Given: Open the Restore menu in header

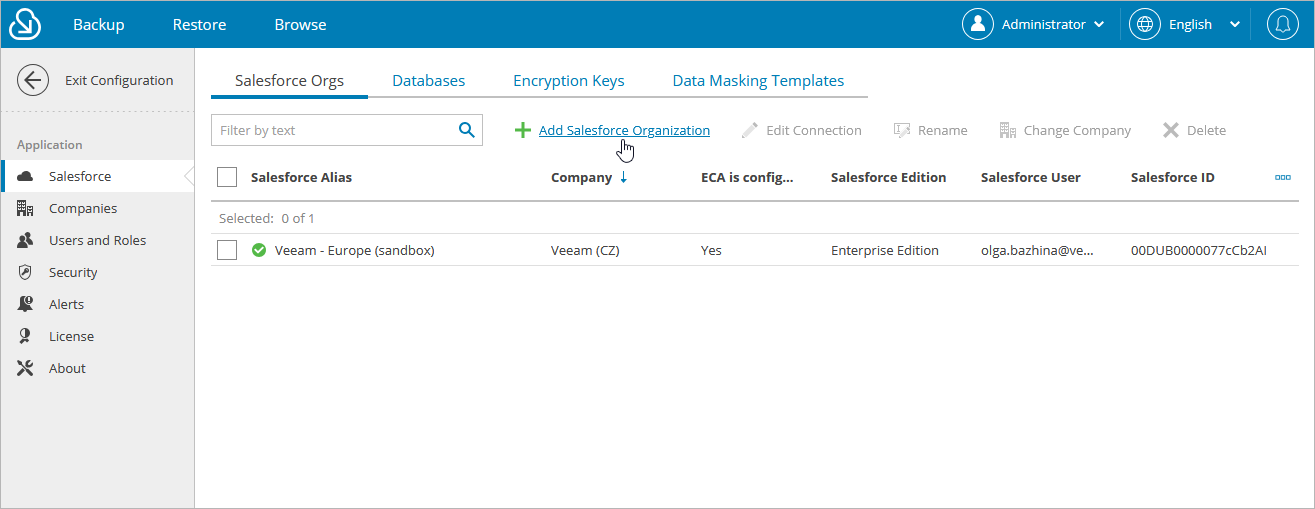Looking at the screenshot, I should (x=199, y=24).
